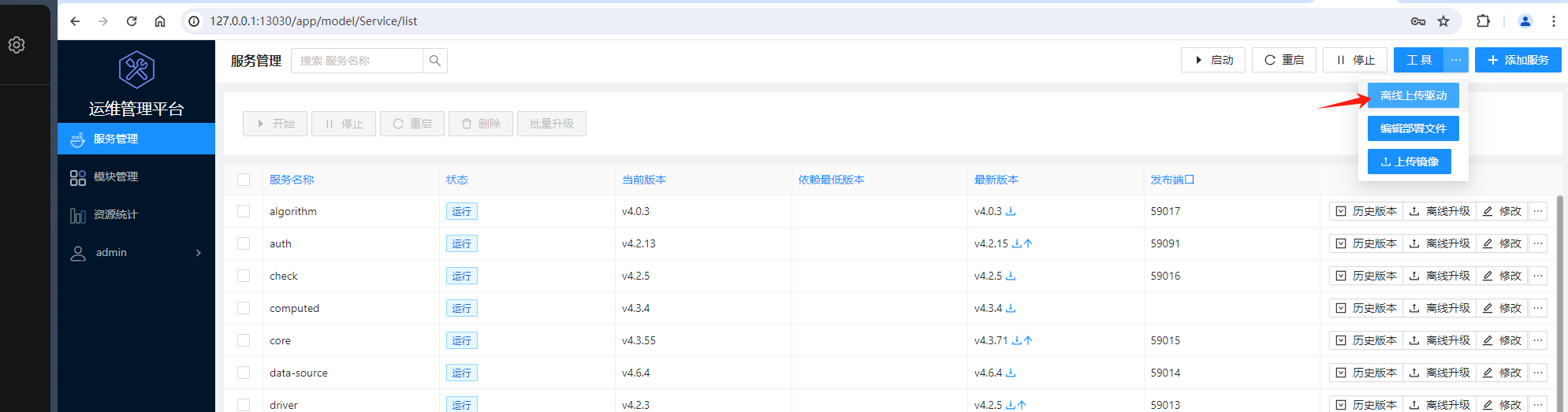Open the browser three-dot menu
Image resolution: width=1568 pixels, height=412 pixels.
coord(1554,21)
